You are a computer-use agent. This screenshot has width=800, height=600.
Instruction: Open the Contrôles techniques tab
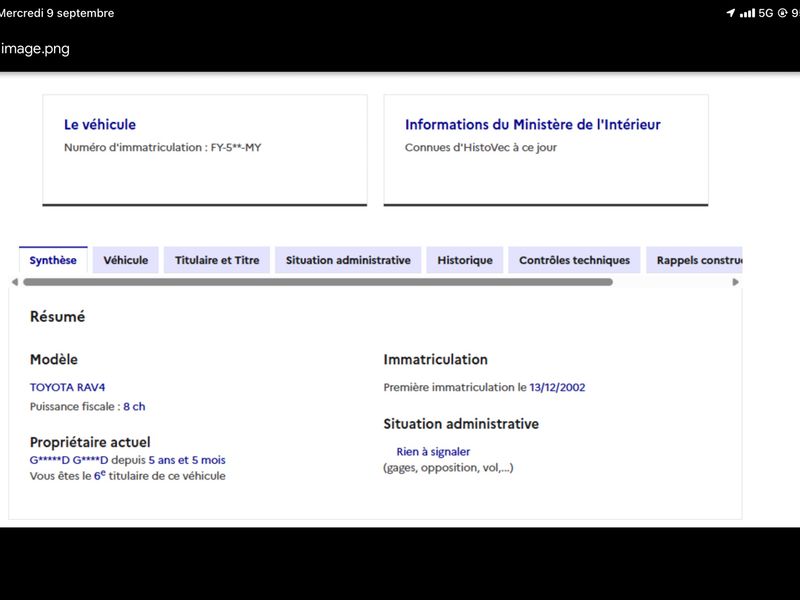point(574,260)
